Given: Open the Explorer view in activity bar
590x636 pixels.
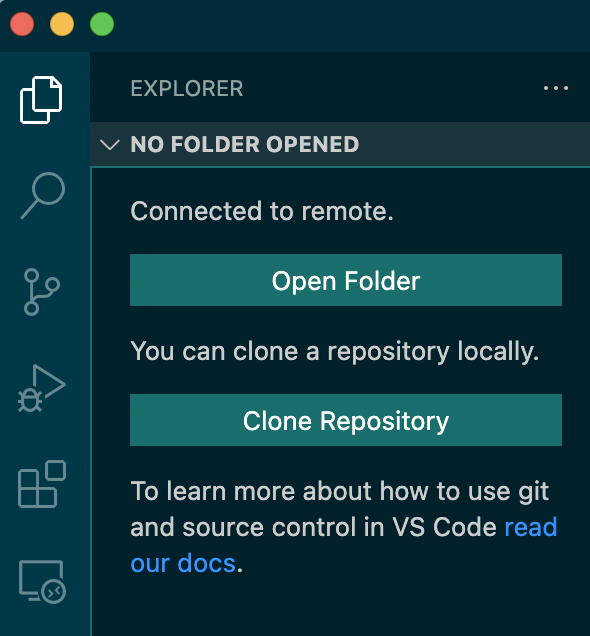Looking at the screenshot, I should coord(41,100).
